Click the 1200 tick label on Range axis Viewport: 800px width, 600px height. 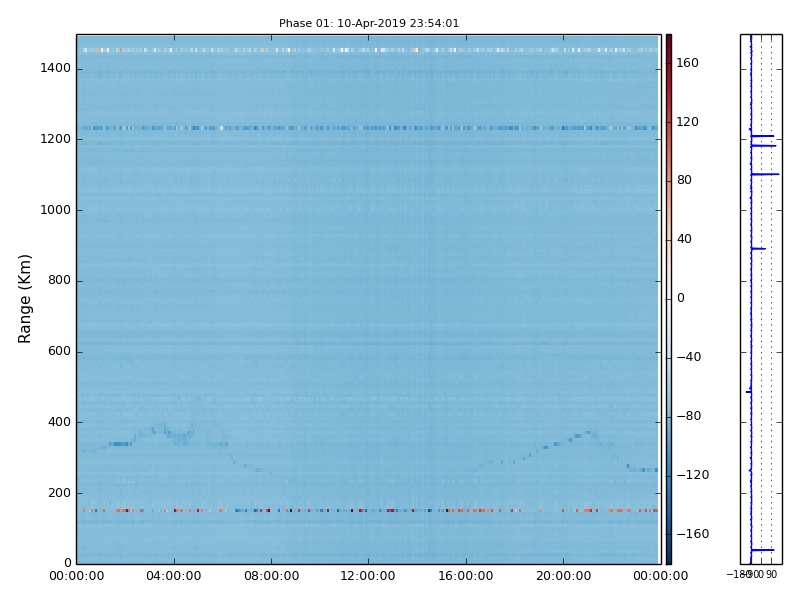[x=56, y=139]
